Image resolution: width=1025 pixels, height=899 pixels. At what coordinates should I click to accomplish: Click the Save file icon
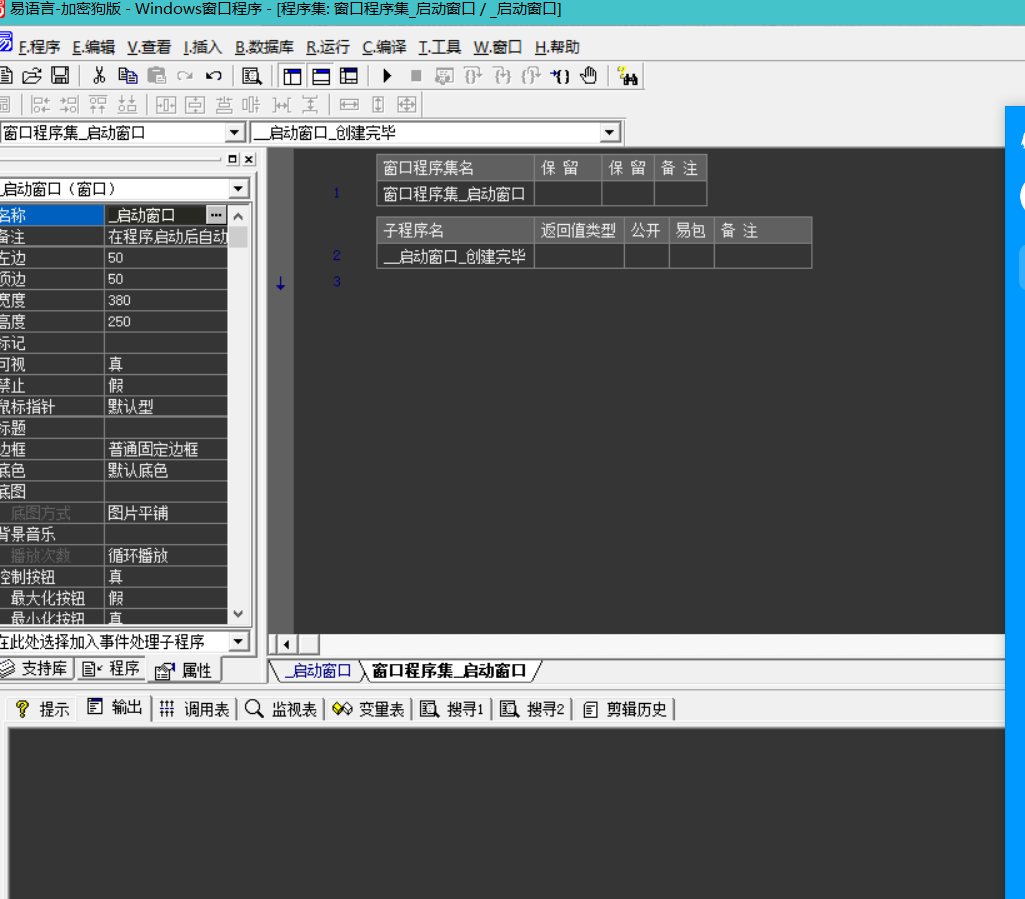click(x=60, y=75)
